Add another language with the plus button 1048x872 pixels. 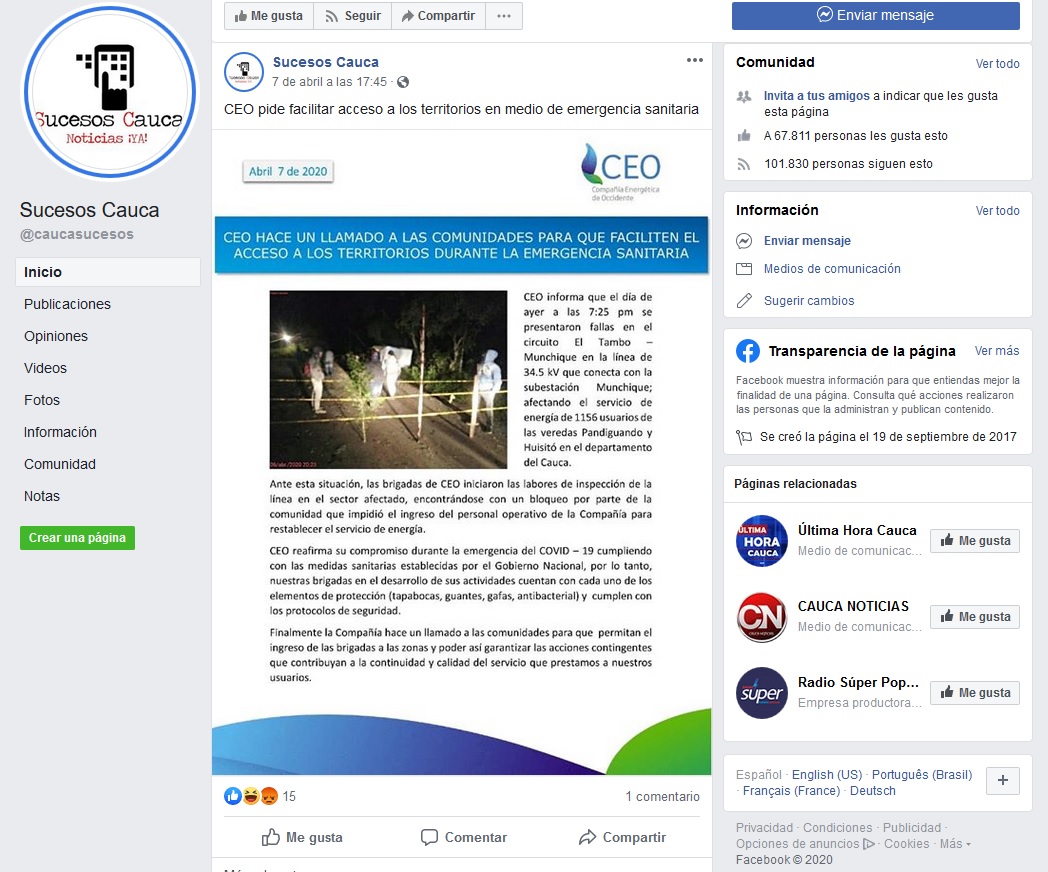(1003, 780)
